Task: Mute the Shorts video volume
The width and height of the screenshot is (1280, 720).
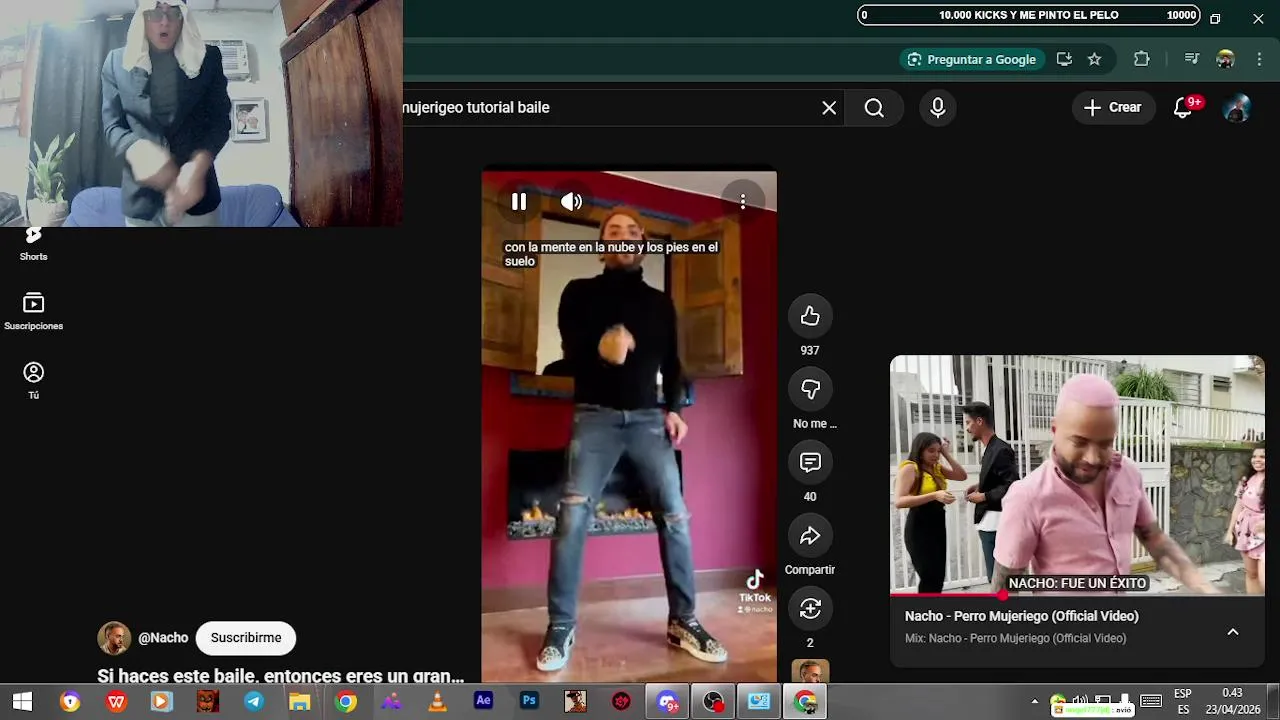Action: coord(571,202)
